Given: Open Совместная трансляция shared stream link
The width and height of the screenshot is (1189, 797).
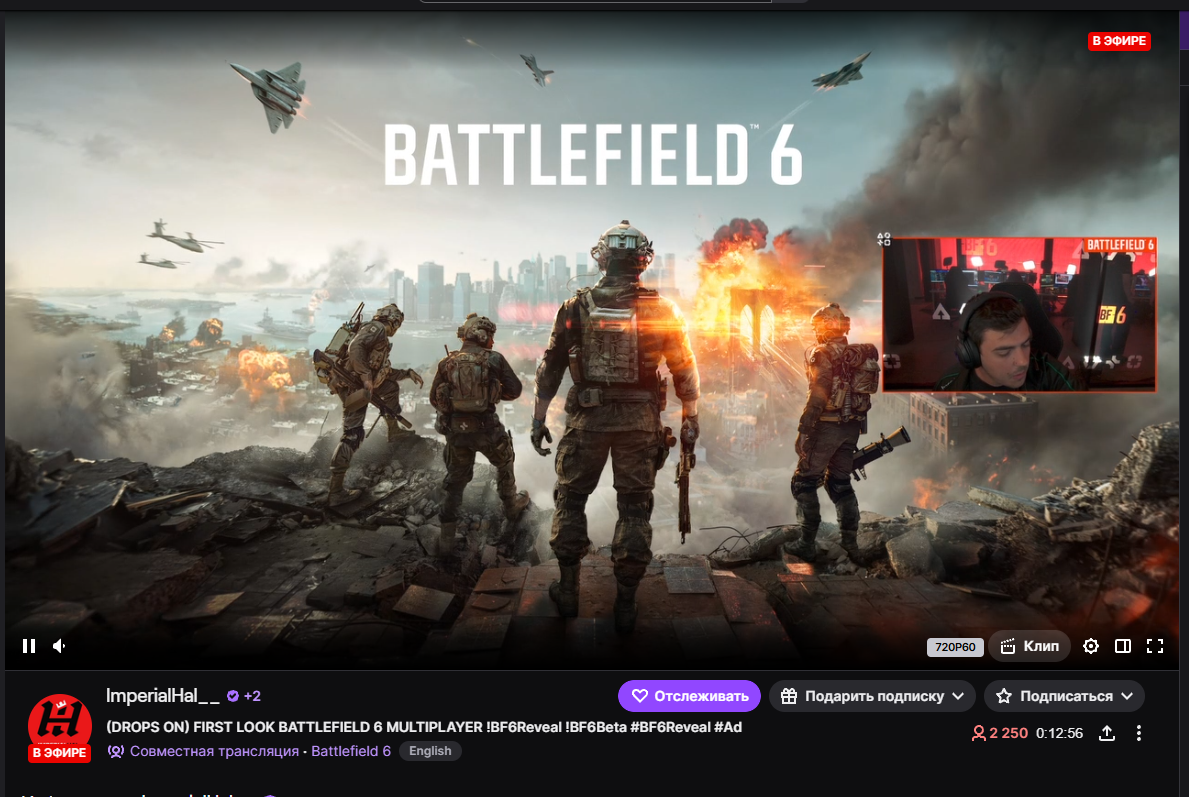Looking at the screenshot, I should tap(214, 752).
